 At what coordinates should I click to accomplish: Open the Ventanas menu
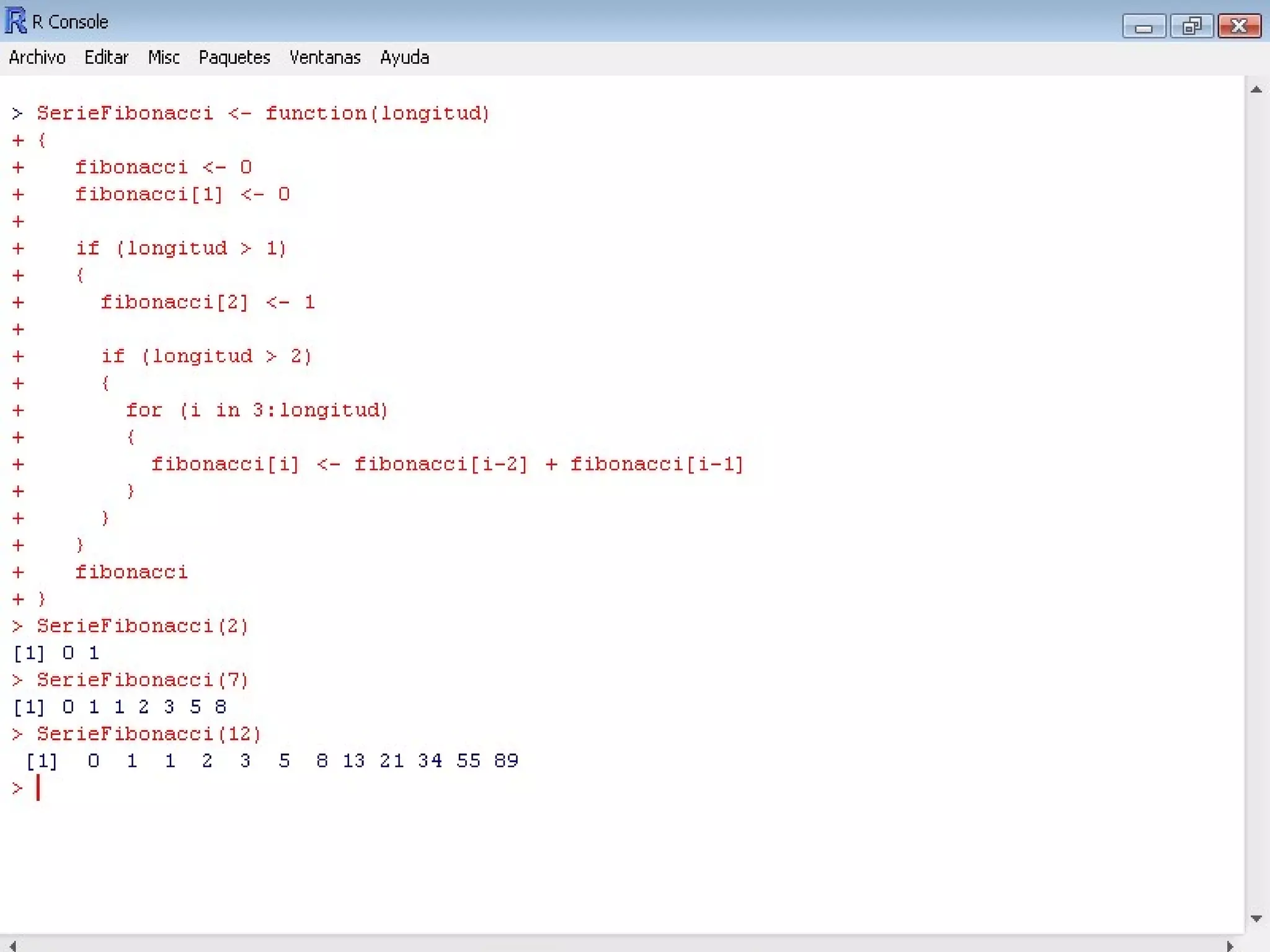[325, 58]
